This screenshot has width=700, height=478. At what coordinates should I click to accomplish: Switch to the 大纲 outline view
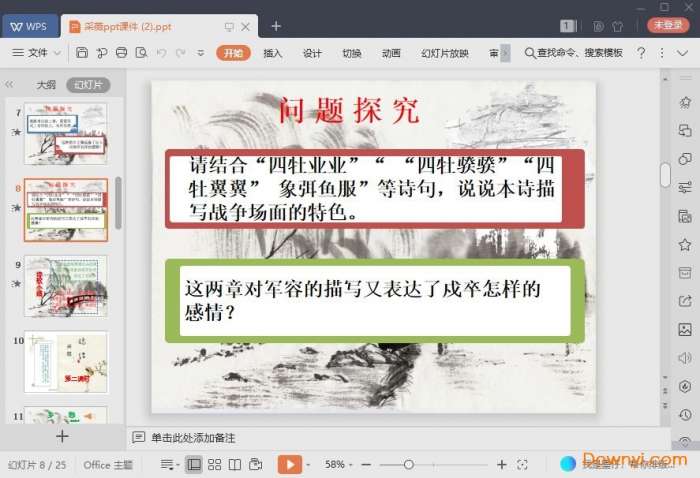[x=46, y=84]
